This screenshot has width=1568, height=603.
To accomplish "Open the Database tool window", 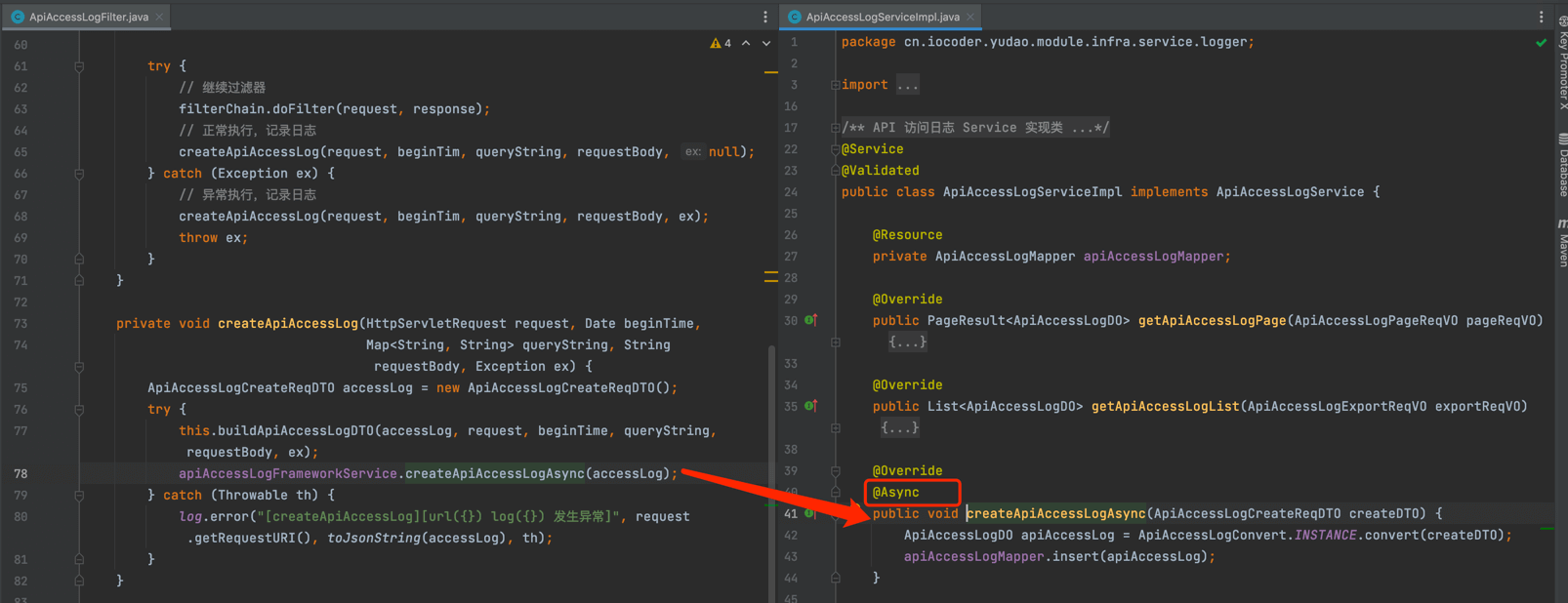I will pos(1561,166).
